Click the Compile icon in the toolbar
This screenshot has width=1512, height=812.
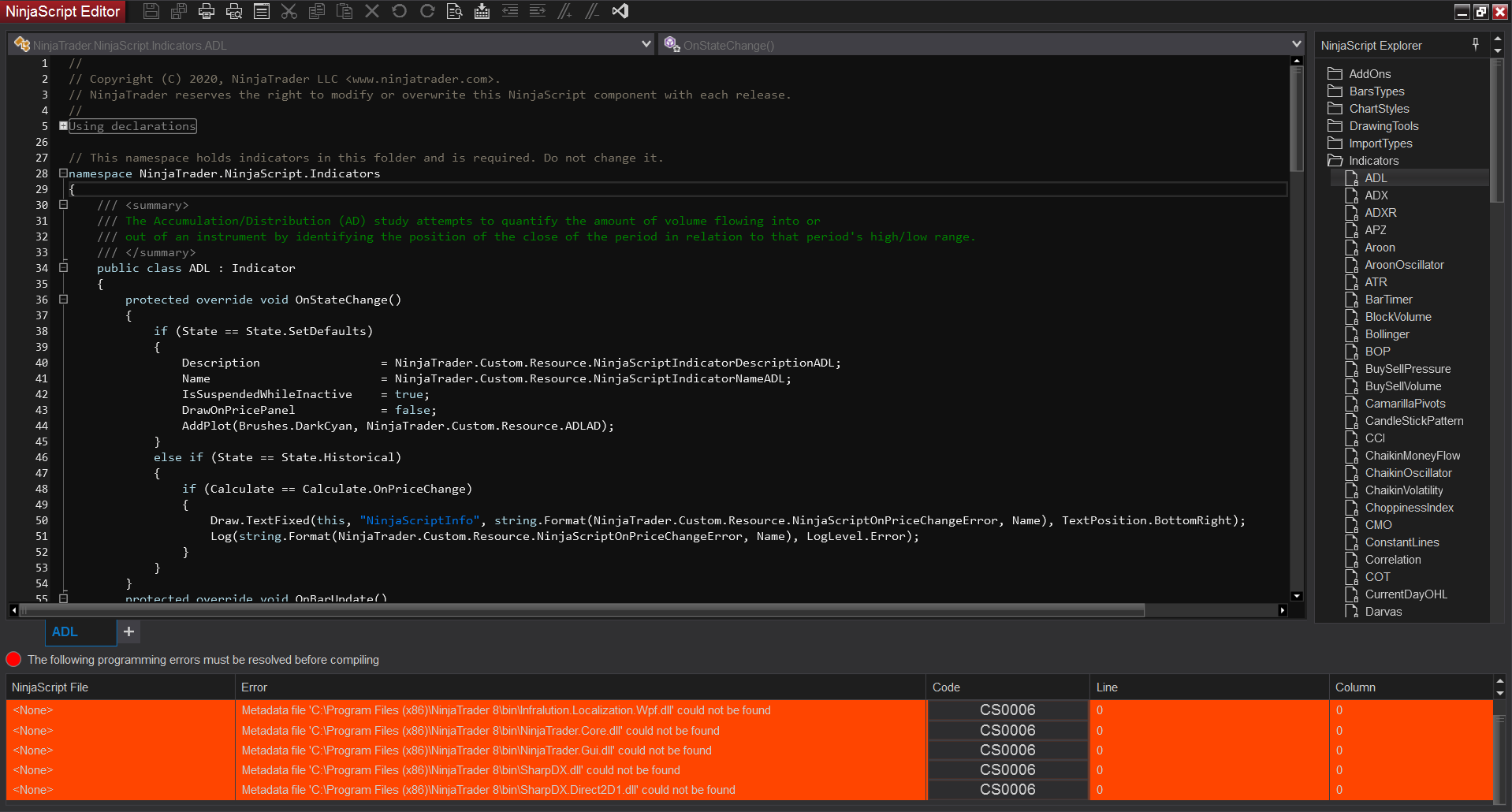pos(482,11)
